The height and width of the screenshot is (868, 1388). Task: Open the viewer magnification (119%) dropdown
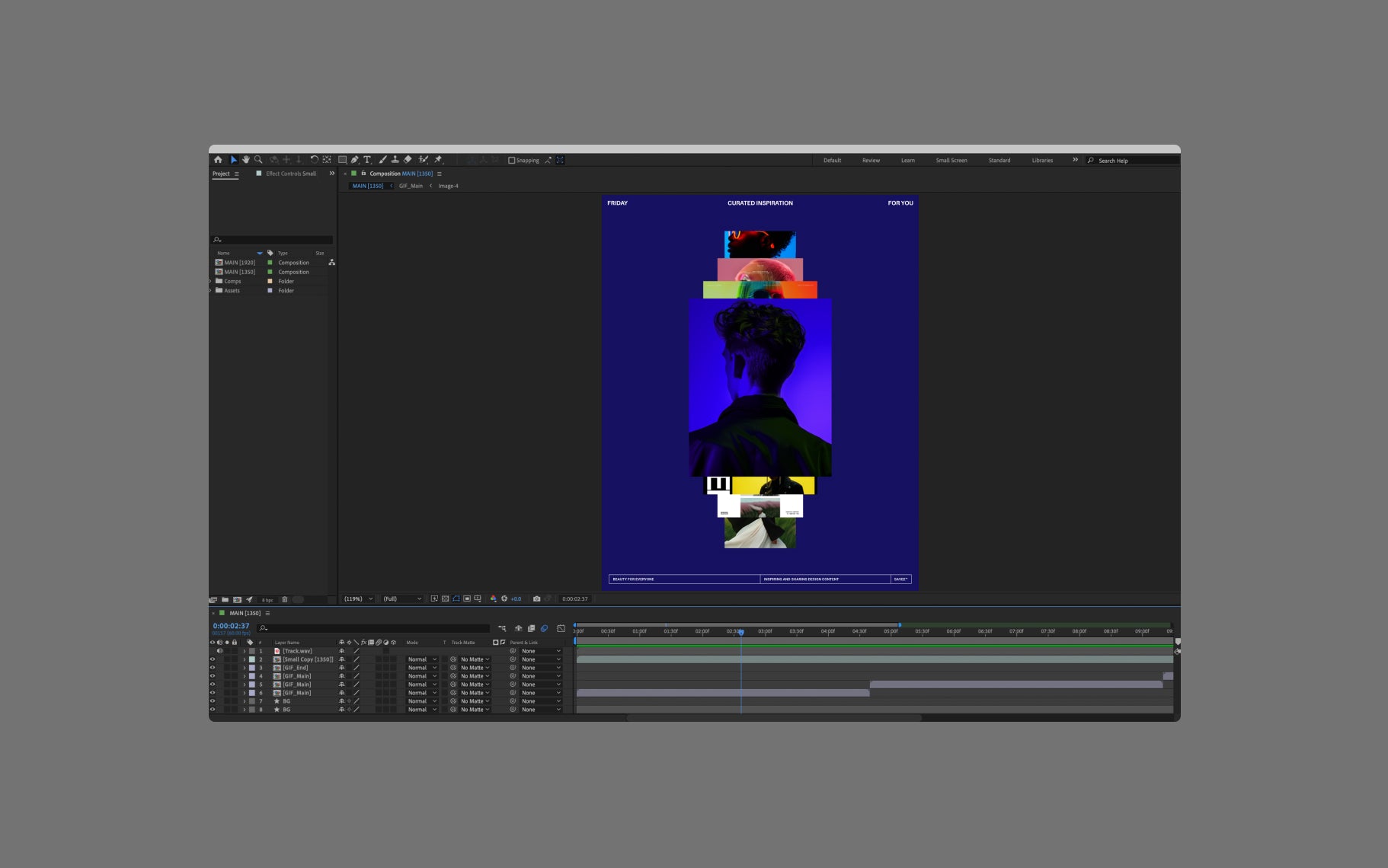click(358, 598)
